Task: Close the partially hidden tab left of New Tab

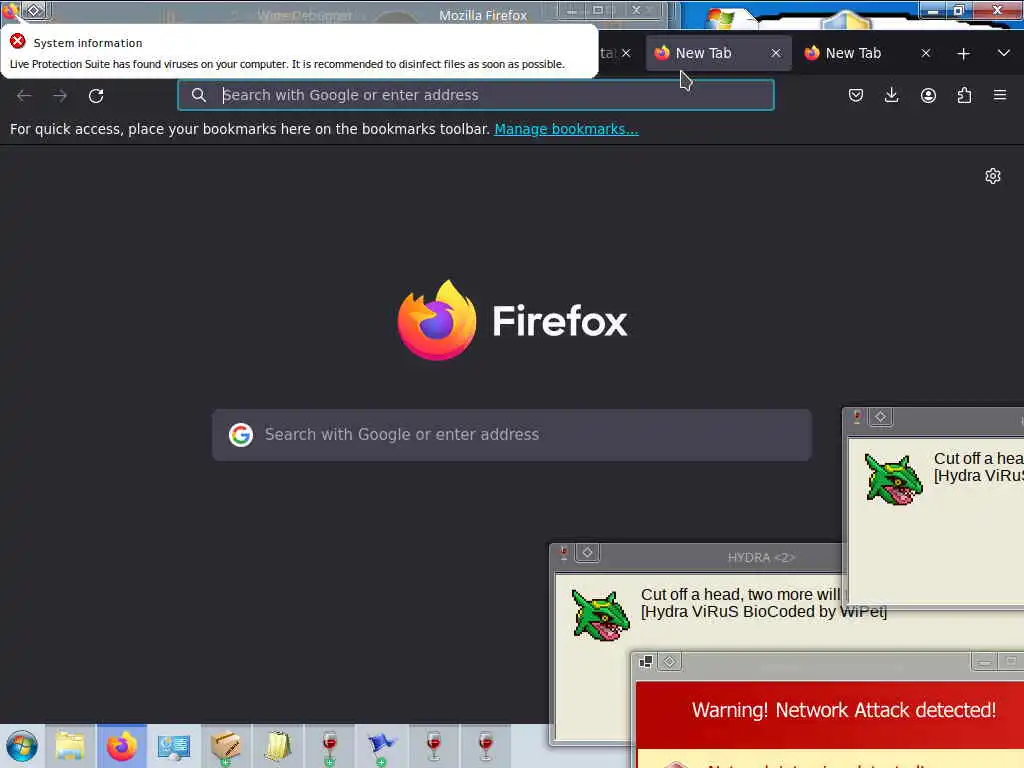Action: click(x=626, y=54)
